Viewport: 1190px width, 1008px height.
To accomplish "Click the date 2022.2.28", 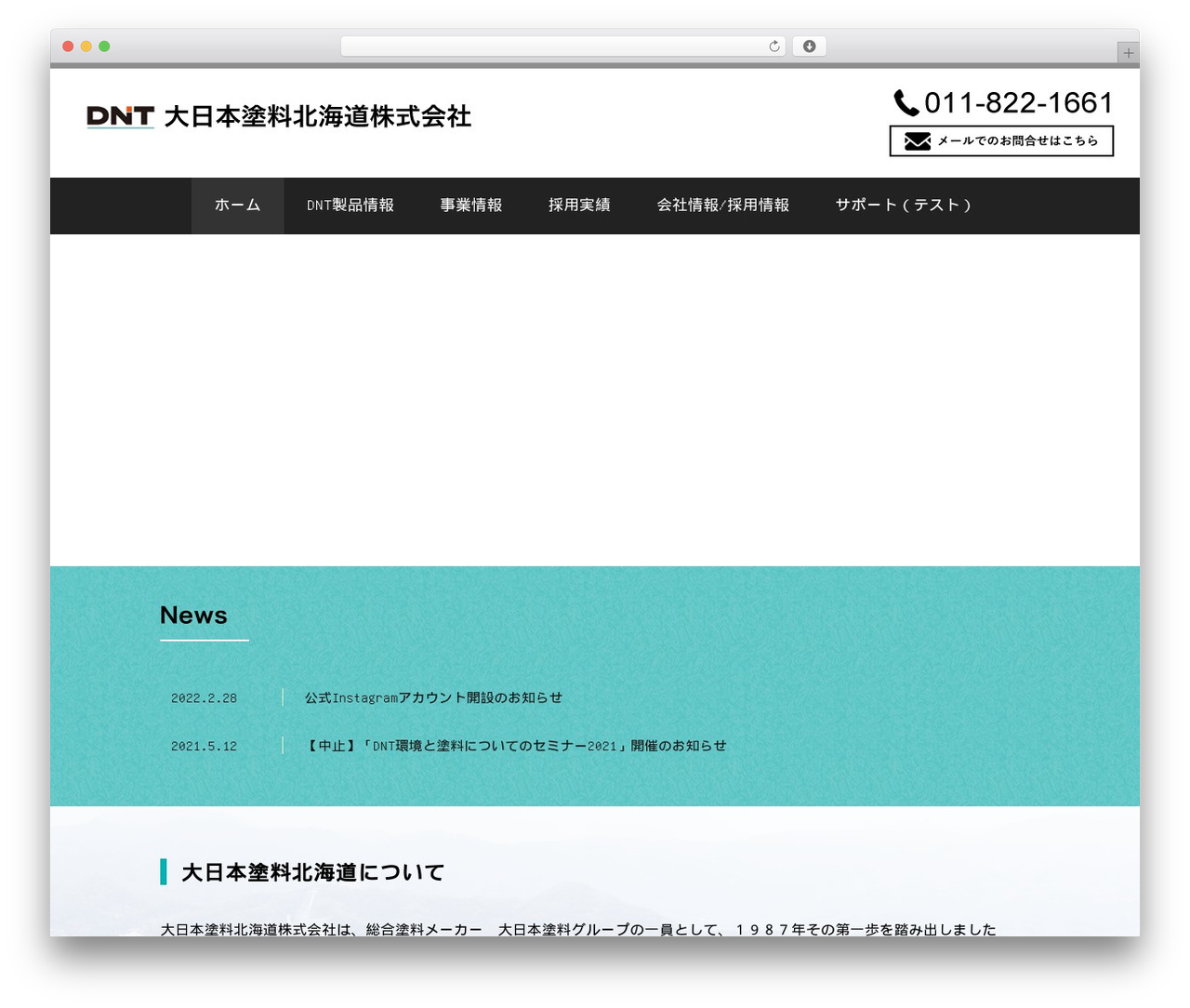I will tap(204, 698).
